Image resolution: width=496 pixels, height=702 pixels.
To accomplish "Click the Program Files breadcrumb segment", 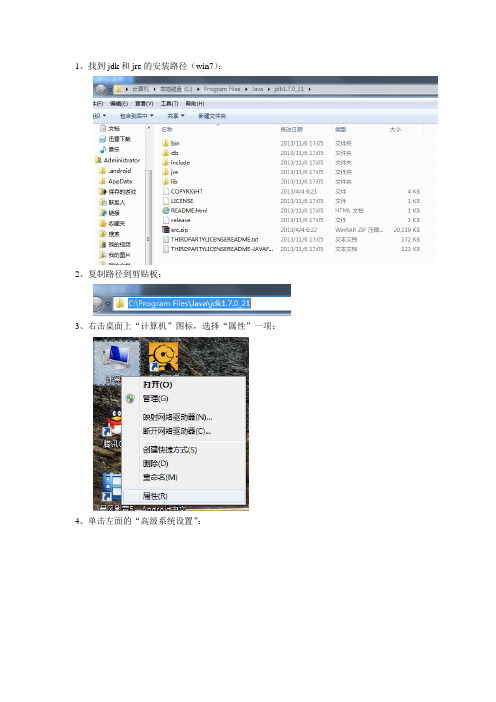I will point(222,89).
